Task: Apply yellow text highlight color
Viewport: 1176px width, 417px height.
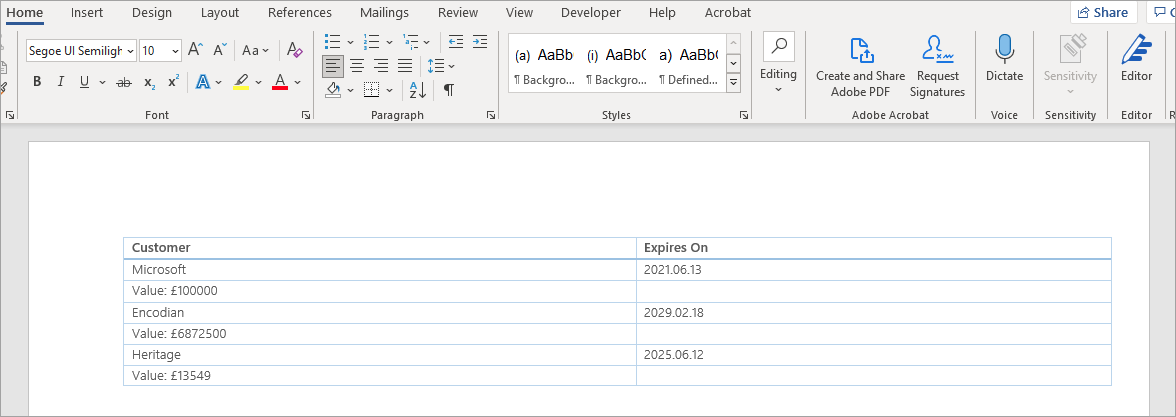Action: [241, 82]
